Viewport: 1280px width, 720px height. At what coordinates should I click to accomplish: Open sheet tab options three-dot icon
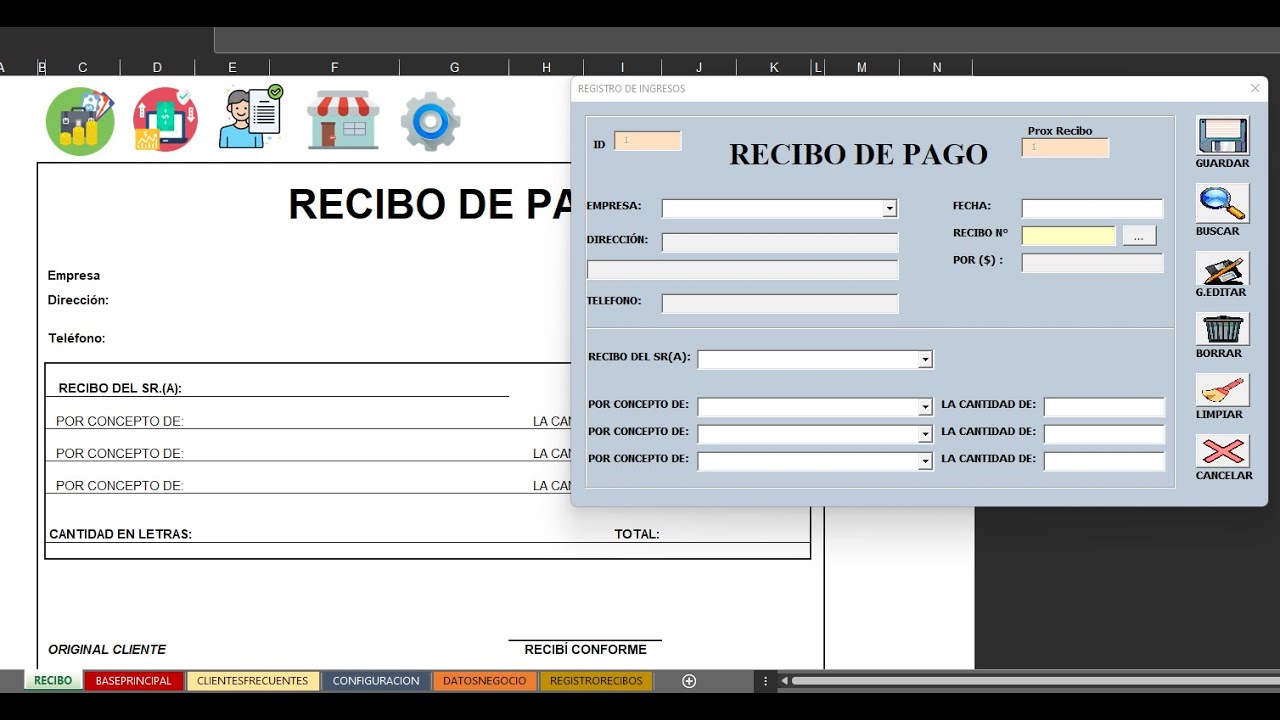point(765,681)
